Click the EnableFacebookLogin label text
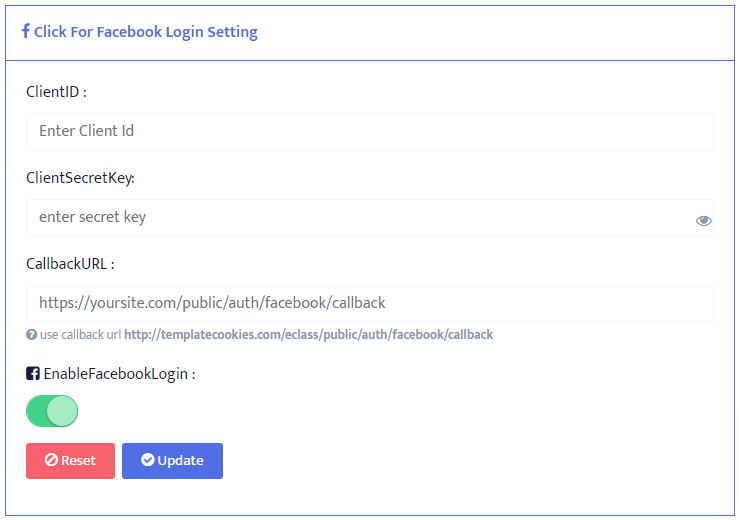 pyautogui.click(x=119, y=374)
